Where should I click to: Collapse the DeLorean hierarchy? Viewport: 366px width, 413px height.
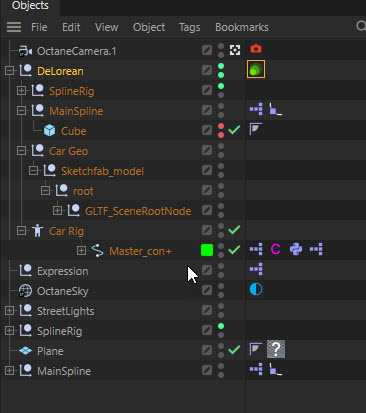click(9, 70)
